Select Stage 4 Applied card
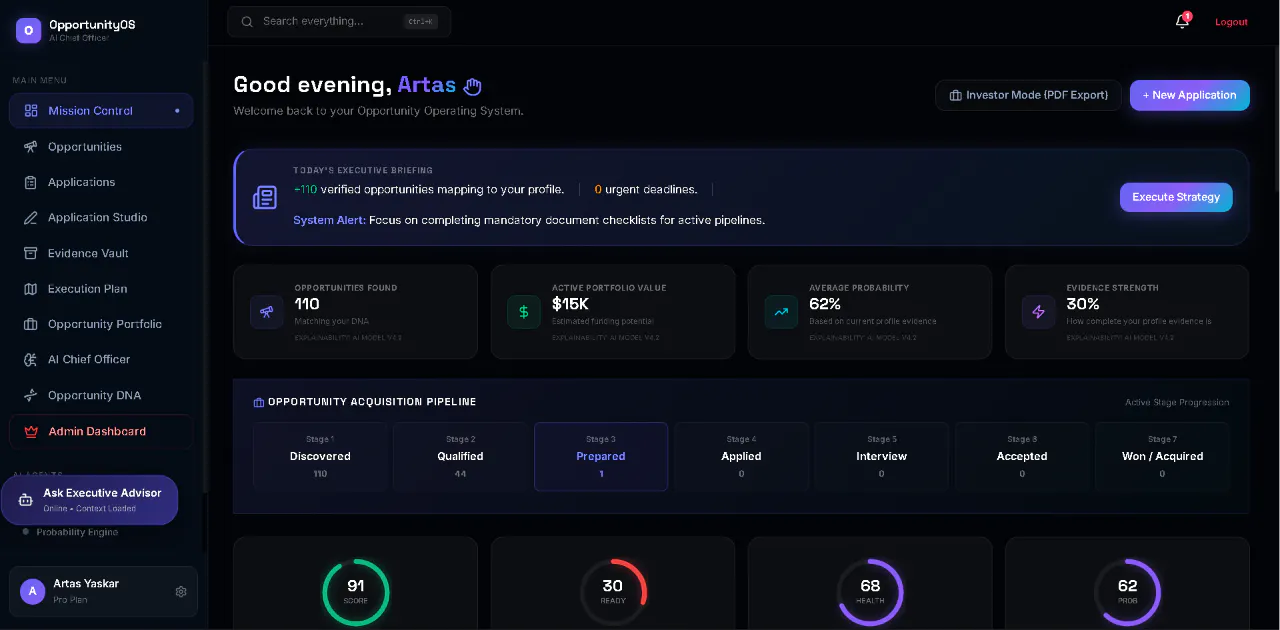This screenshot has height=630, width=1280. tap(741, 456)
